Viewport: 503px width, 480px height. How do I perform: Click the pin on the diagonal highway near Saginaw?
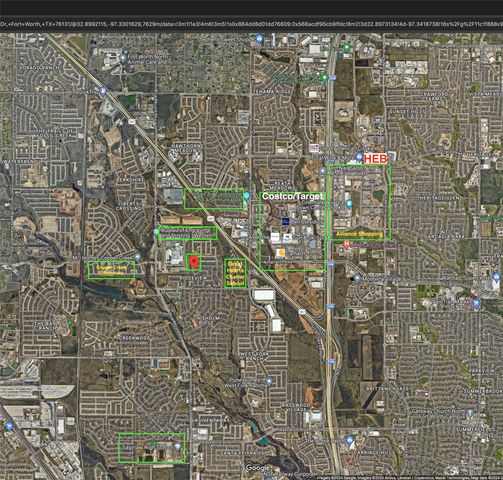point(103,91)
